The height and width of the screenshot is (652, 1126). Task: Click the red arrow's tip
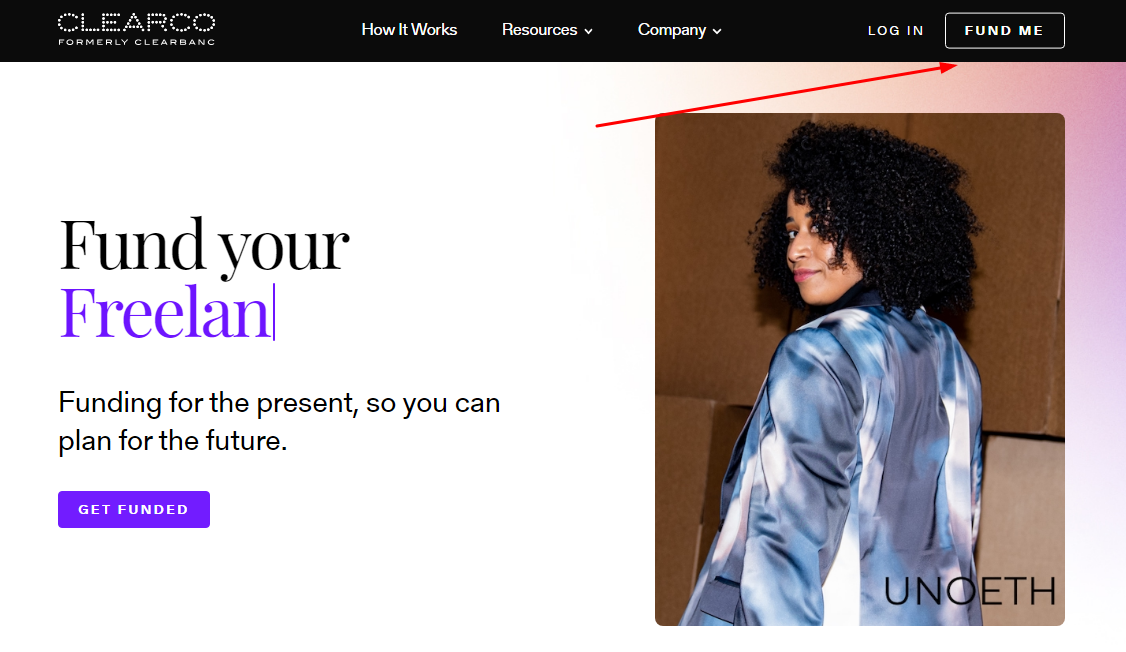tap(955, 65)
